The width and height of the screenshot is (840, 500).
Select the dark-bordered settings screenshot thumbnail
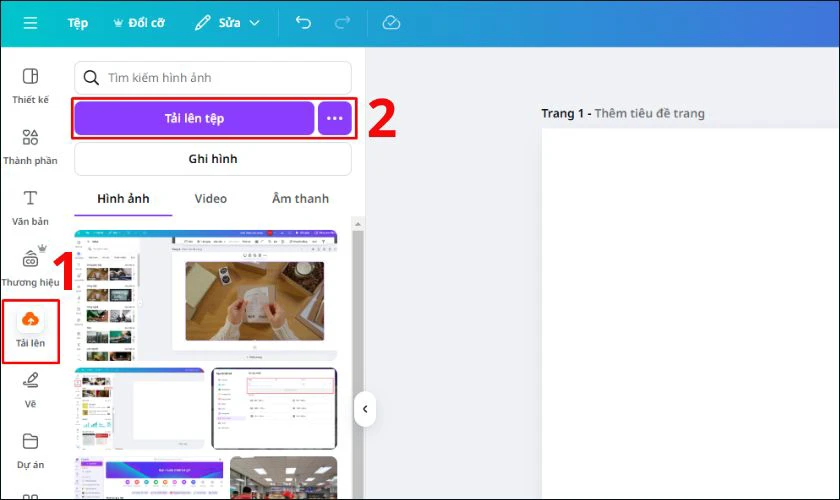click(274, 409)
